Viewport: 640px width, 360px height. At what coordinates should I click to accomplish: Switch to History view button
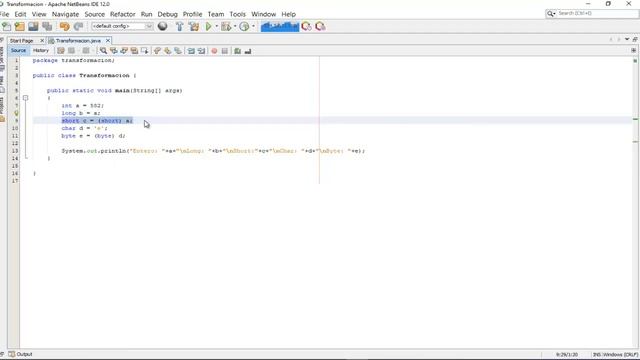tap(40, 51)
